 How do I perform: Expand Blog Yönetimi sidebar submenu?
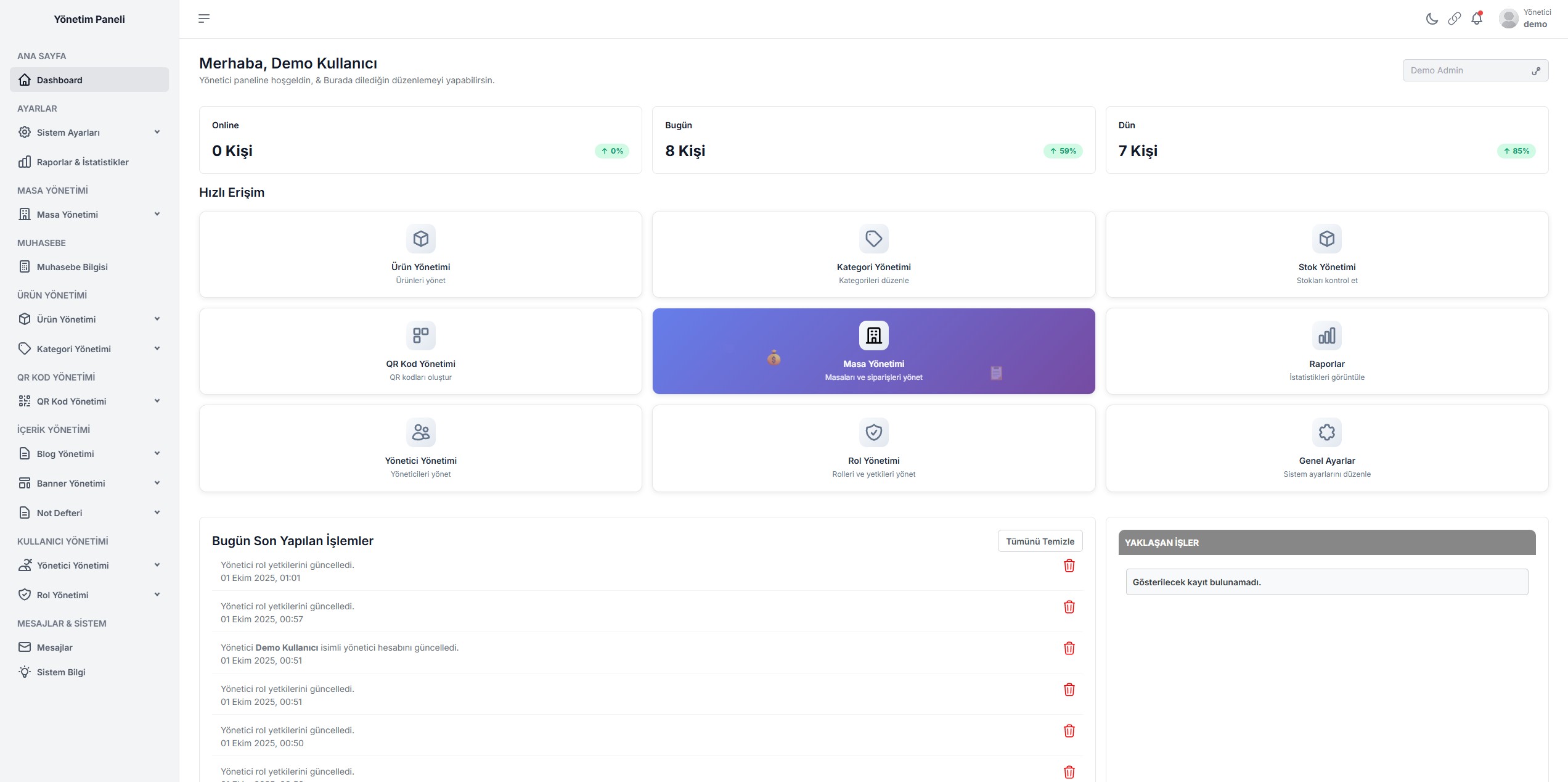tap(89, 454)
